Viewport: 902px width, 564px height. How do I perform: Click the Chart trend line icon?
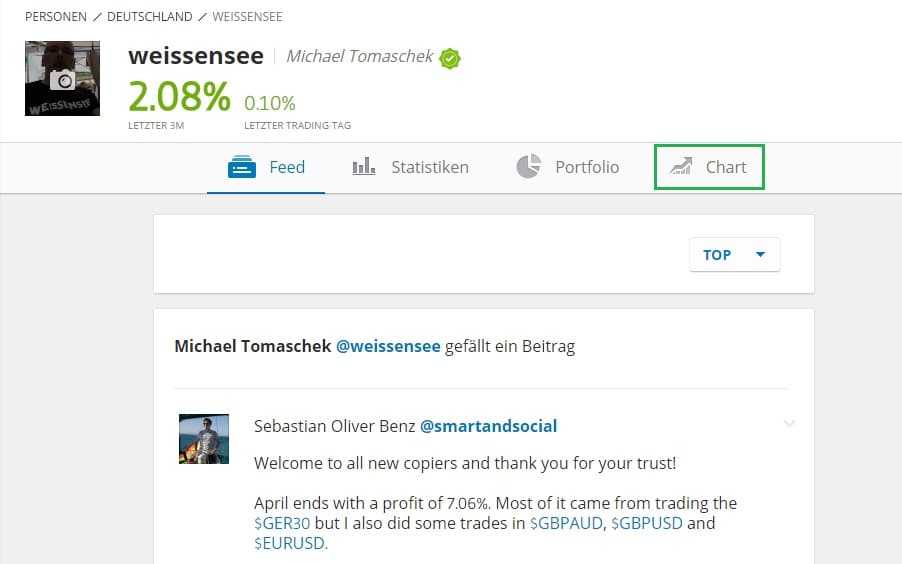click(x=681, y=167)
